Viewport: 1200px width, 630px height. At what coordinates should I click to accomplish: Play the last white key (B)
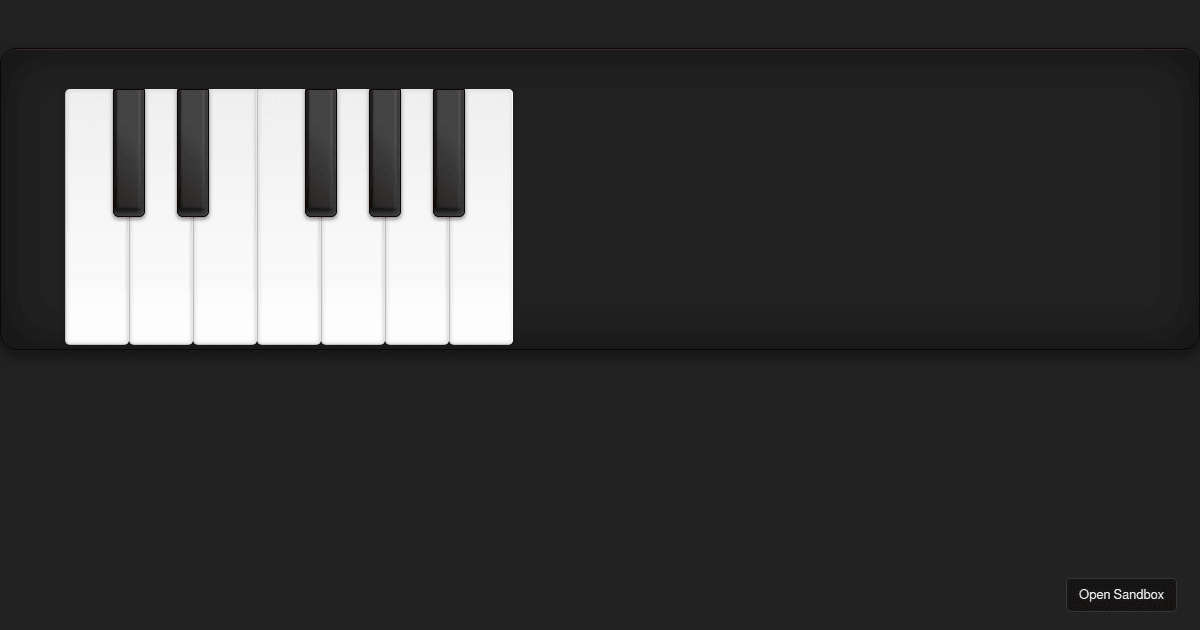pos(481,280)
